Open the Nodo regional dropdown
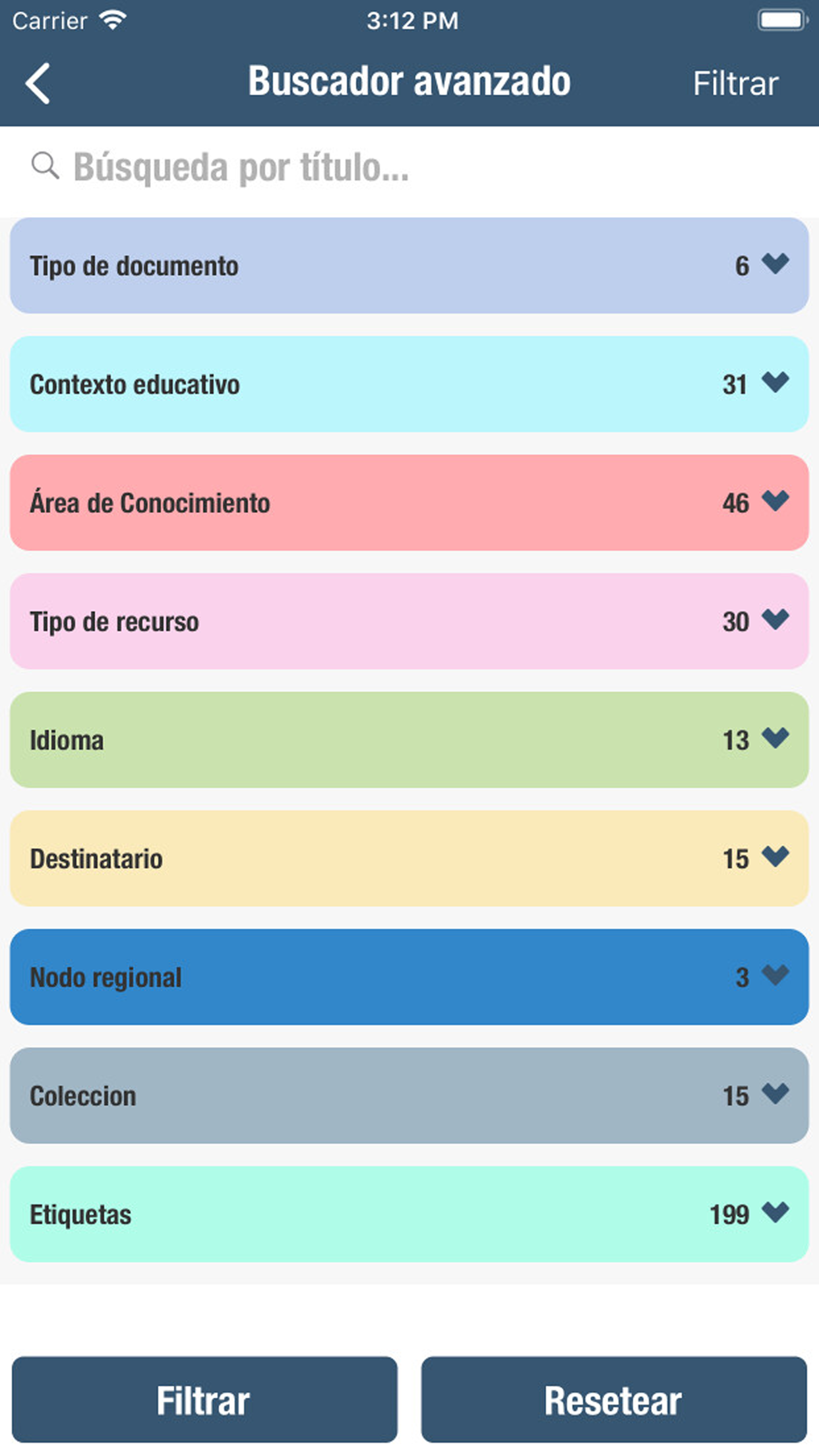 coord(409,977)
